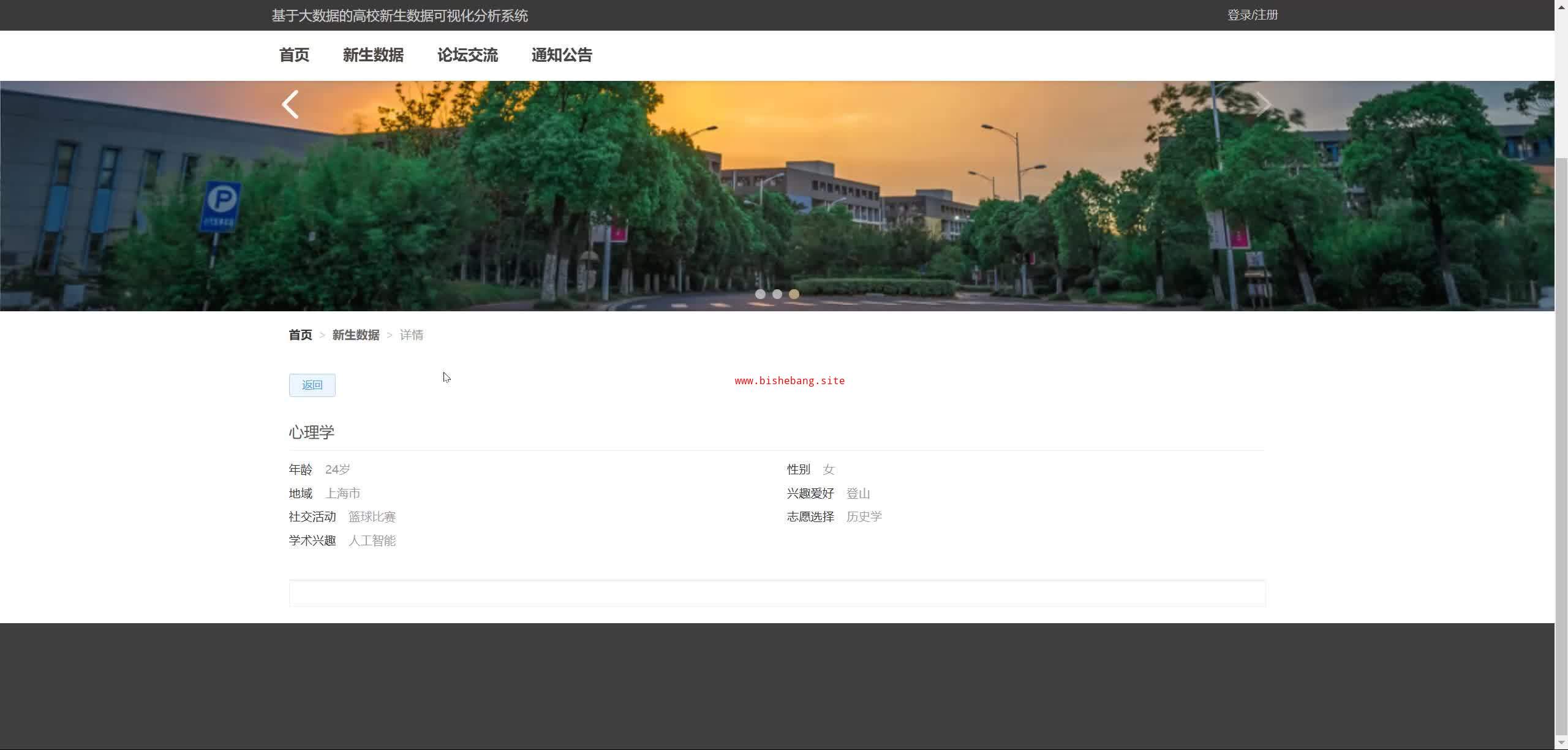The image size is (1568, 750).
Task: Click the 新生数据 breadcrumb link
Action: point(356,335)
